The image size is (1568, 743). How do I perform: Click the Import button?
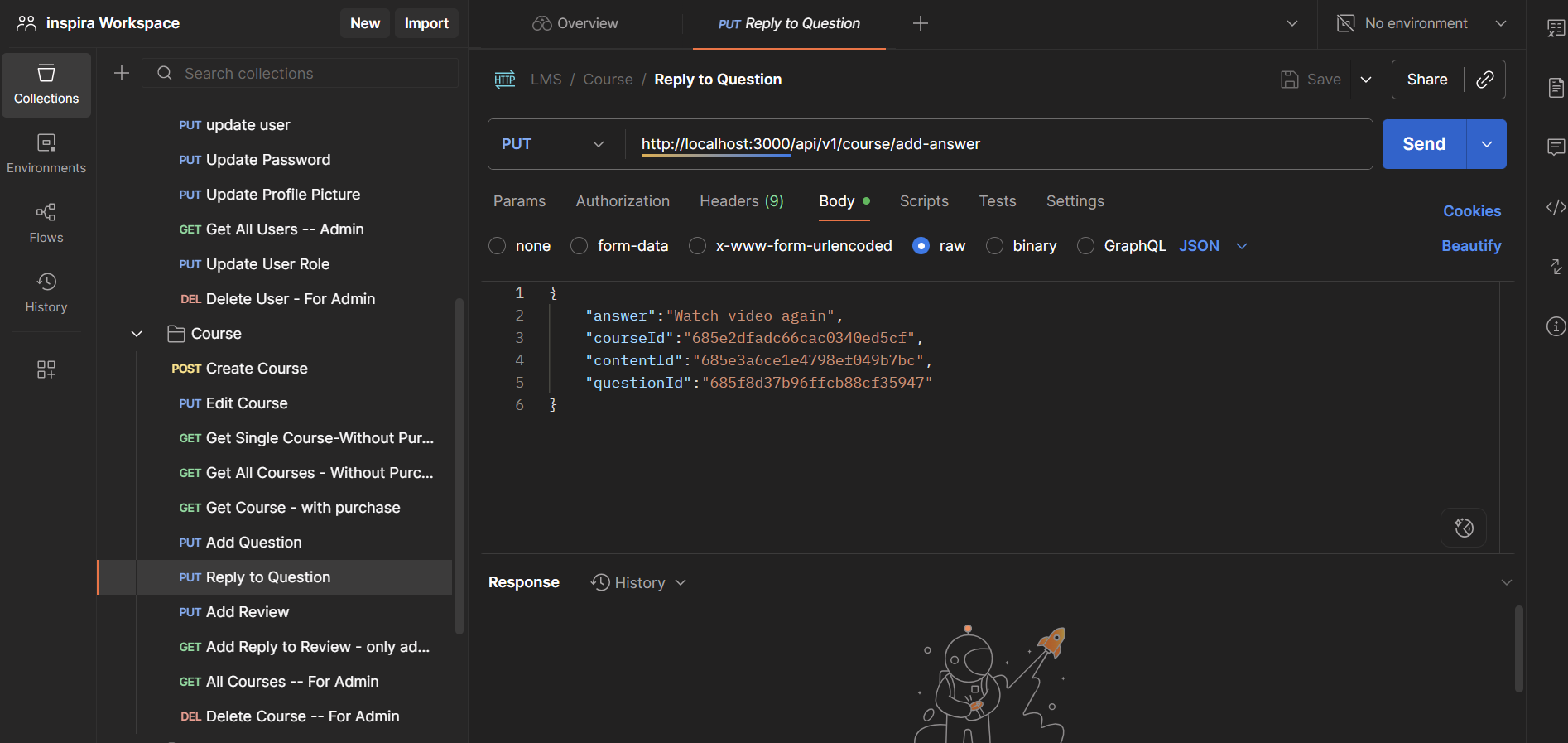pyautogui.click(x=426, y=23)
